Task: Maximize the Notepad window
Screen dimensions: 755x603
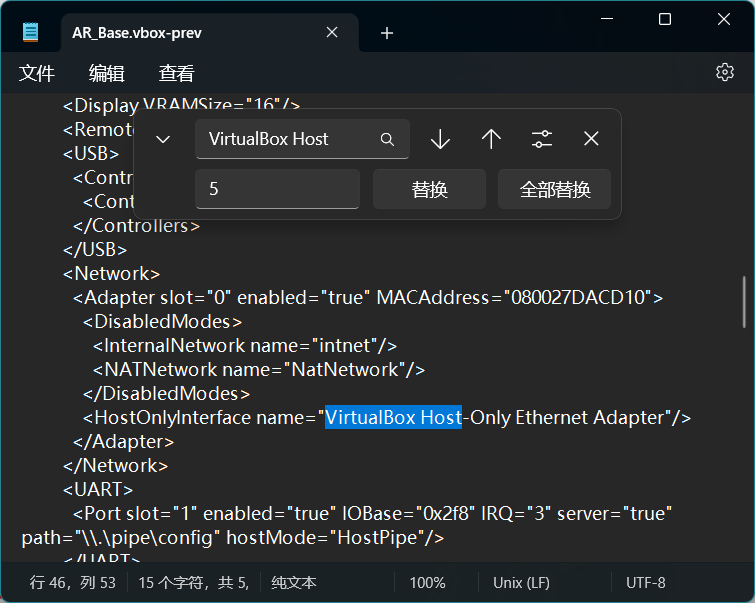Action: (x=665, y=19)
